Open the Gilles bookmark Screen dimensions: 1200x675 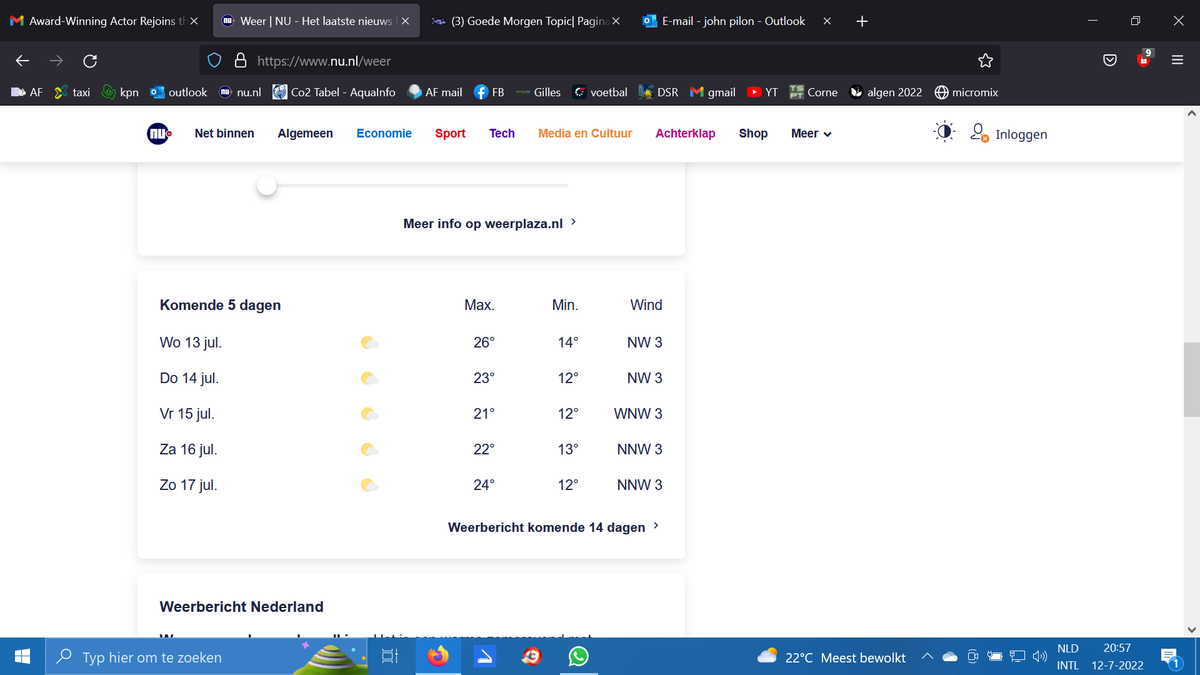pyautogui.click(x=538, y=92)
